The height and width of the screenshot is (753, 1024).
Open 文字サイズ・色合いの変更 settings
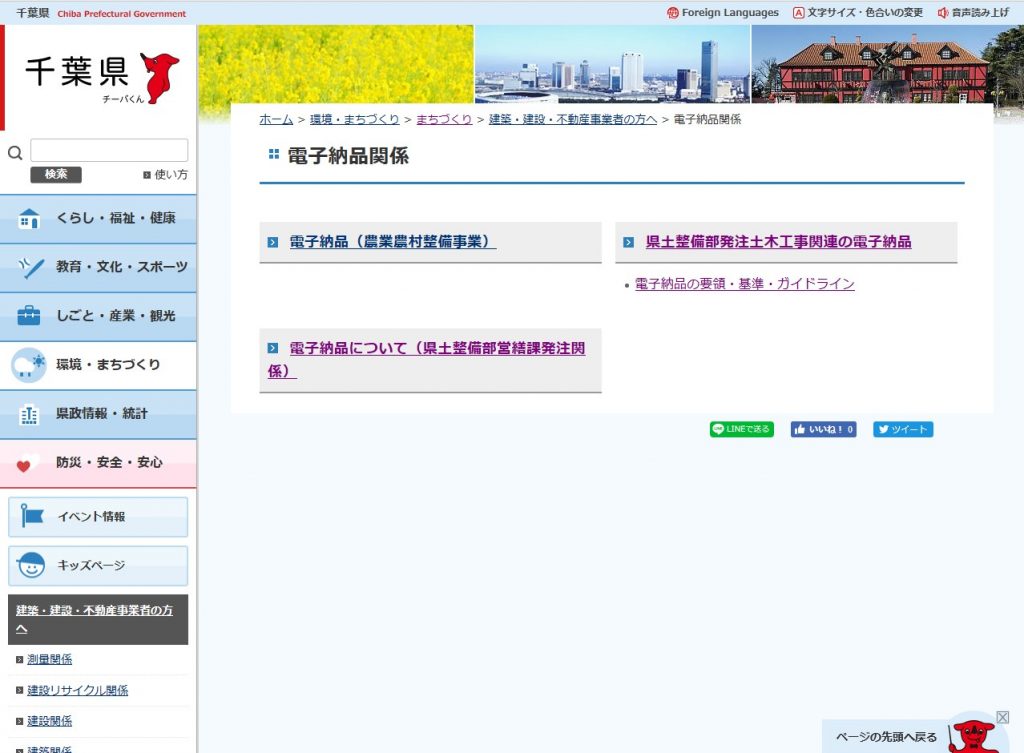(x=857, y=13)
